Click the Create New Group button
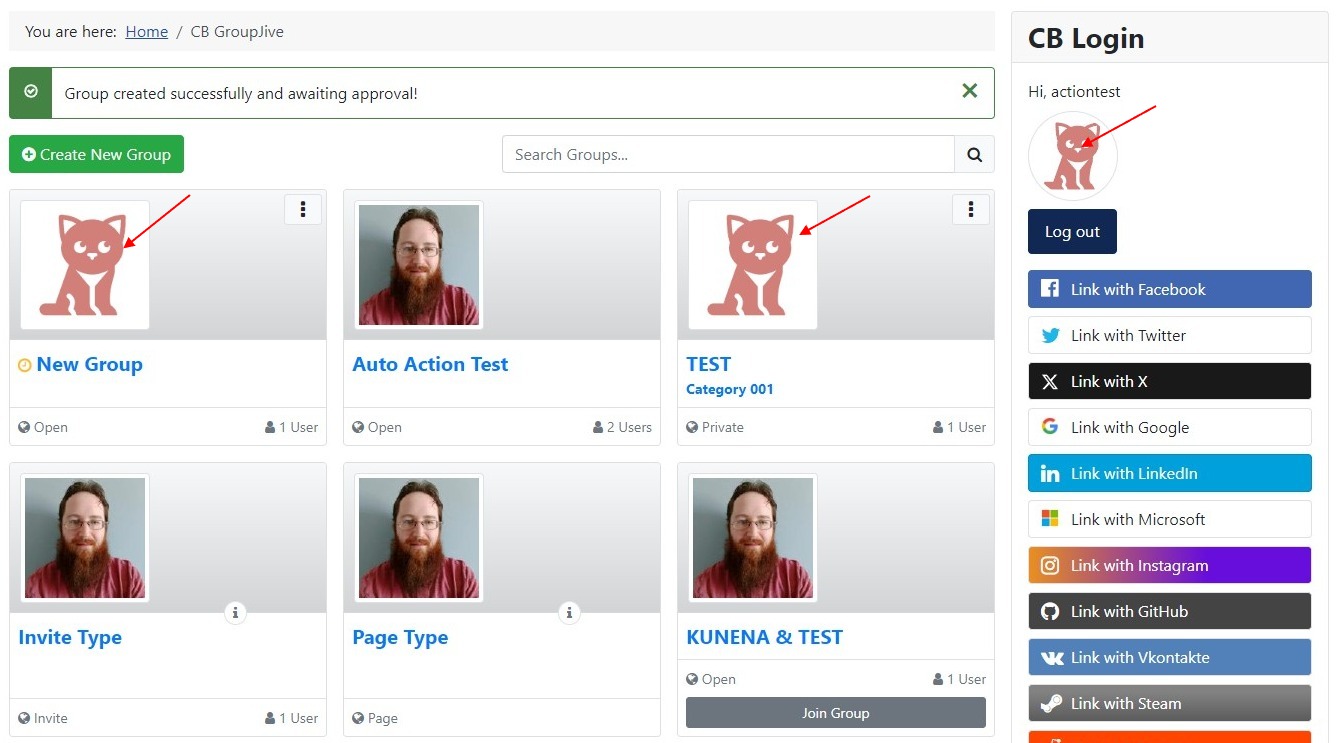 pyautogui.click(x=96, y=154)
